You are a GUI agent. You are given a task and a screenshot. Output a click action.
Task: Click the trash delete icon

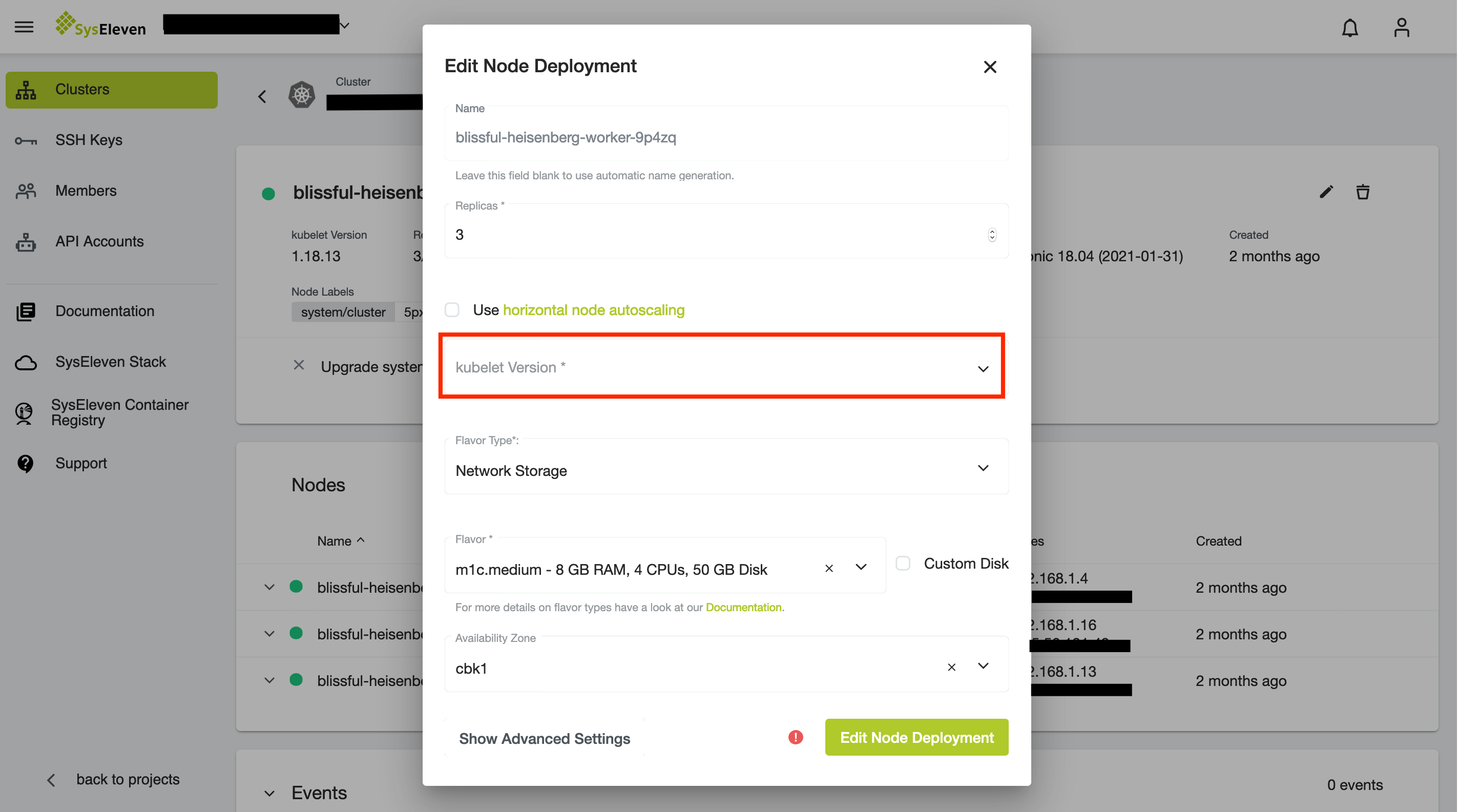pyautogui.click(x=1362, y=192)
